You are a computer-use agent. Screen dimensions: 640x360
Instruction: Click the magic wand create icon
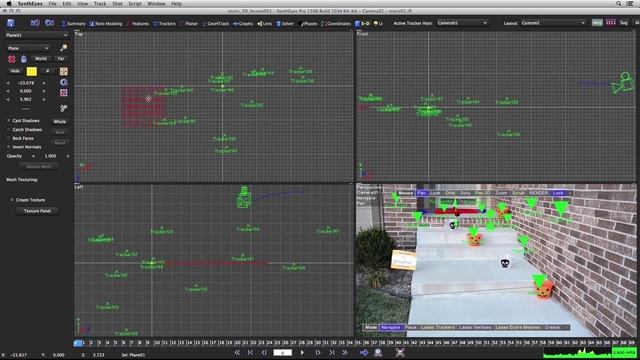point(63,48)
